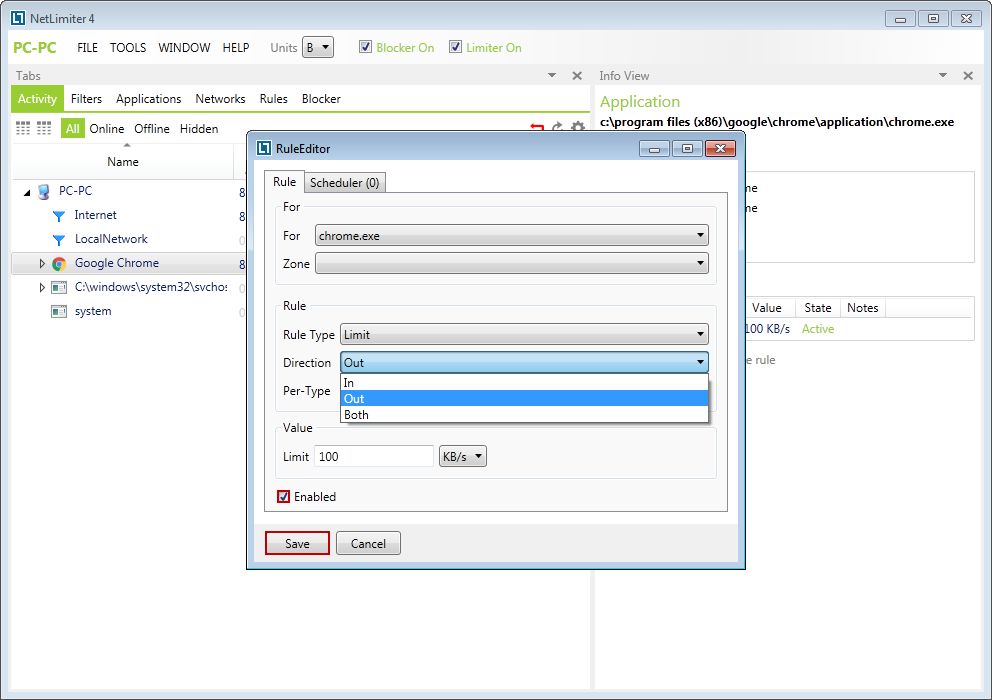Open the For chrome.exe dropdown
This screenshot has width=992, height=700.
click(x=511, y=235)
